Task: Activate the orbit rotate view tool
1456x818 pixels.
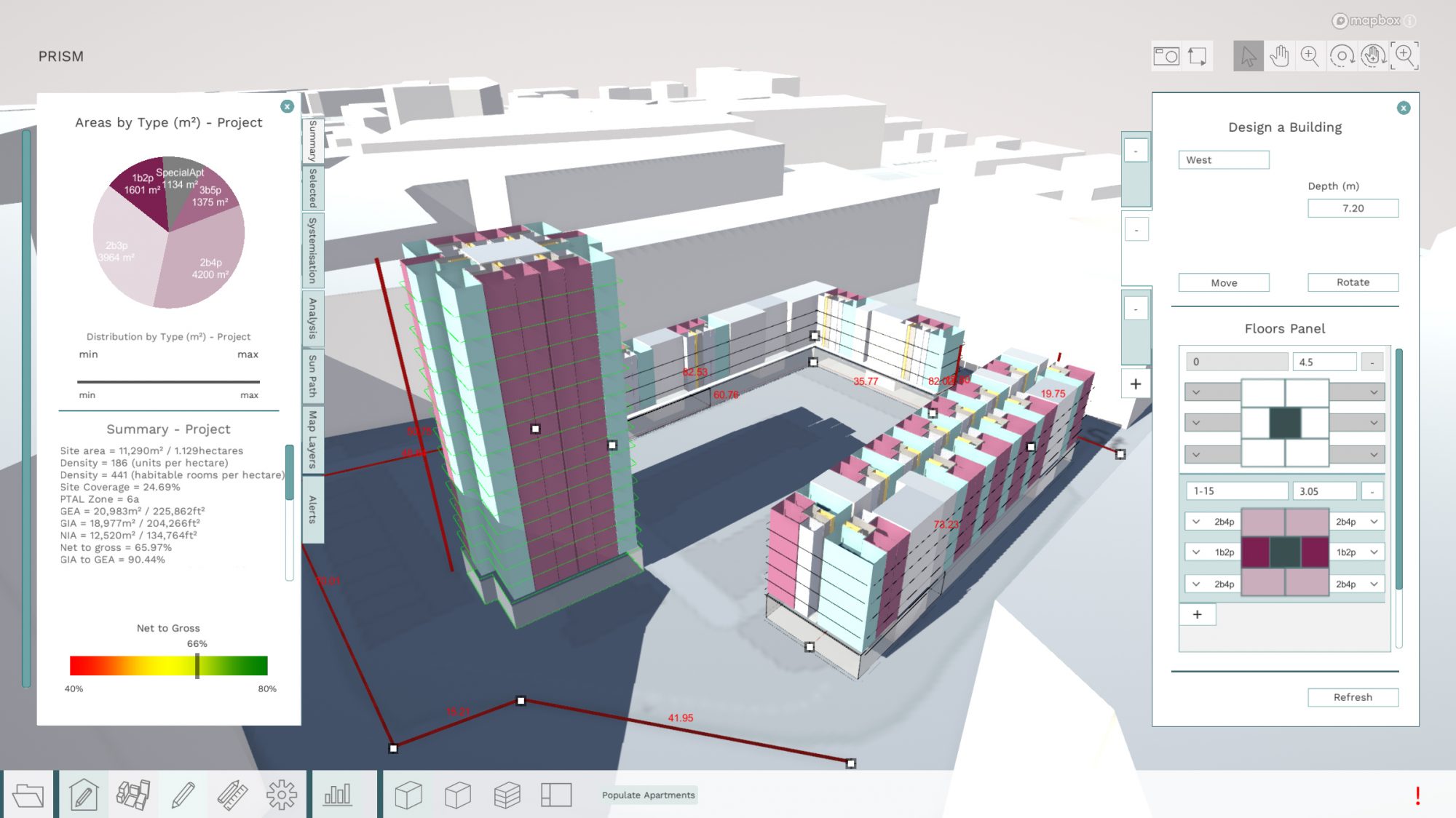Action: [1342, 56]
